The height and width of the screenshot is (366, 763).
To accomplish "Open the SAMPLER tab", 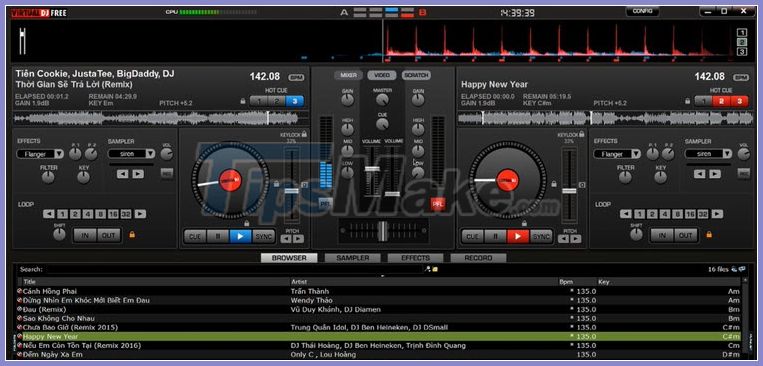I will coord(352,258).
